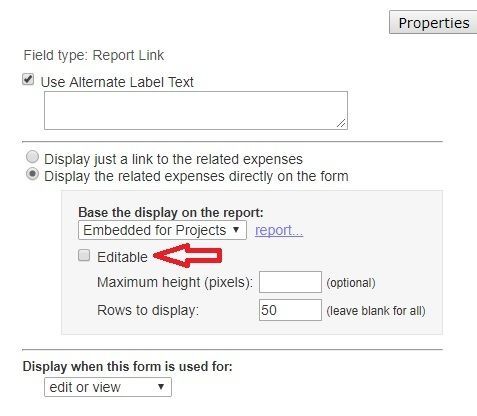Click Display the related expenses directly label

[196, 176]
